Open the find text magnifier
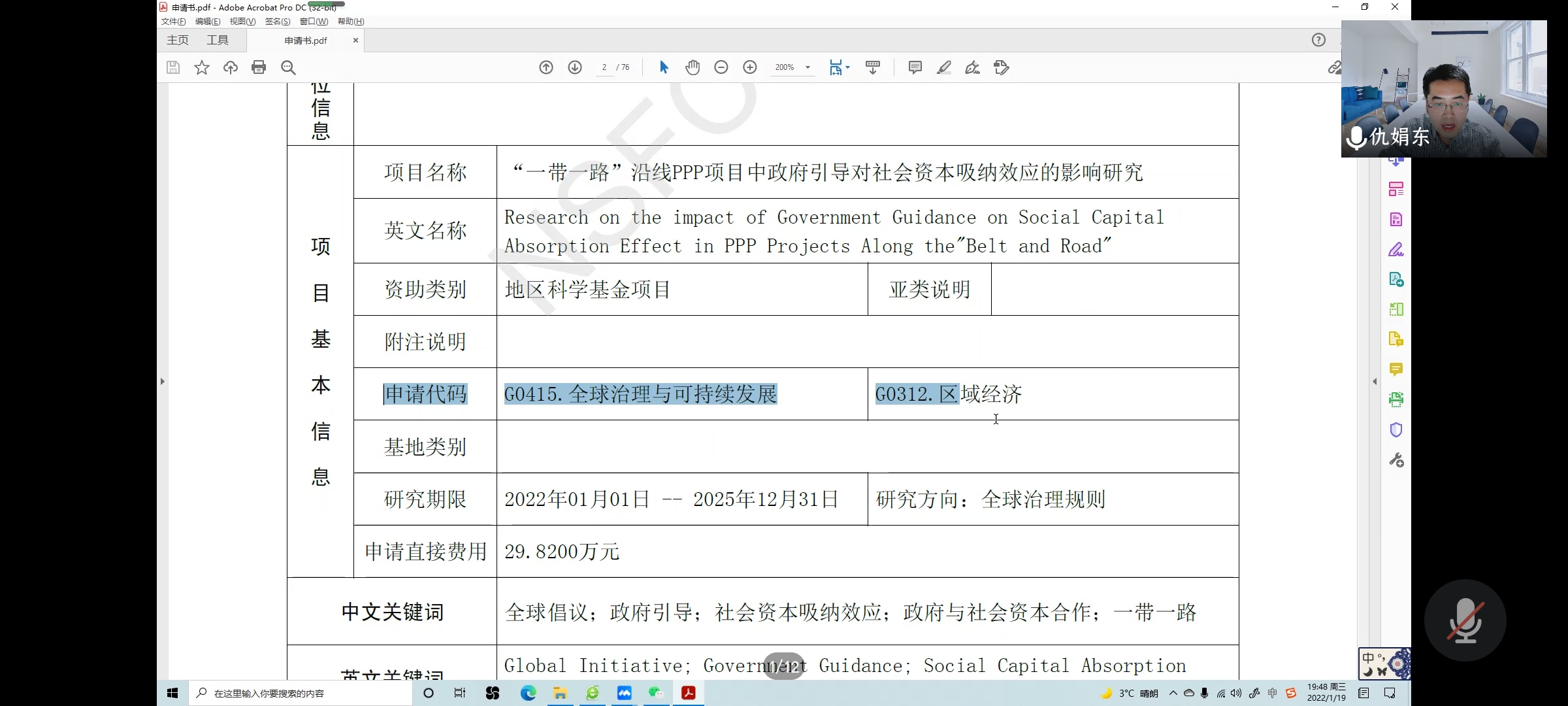The image size is (1568, 706). click(288, 67)
